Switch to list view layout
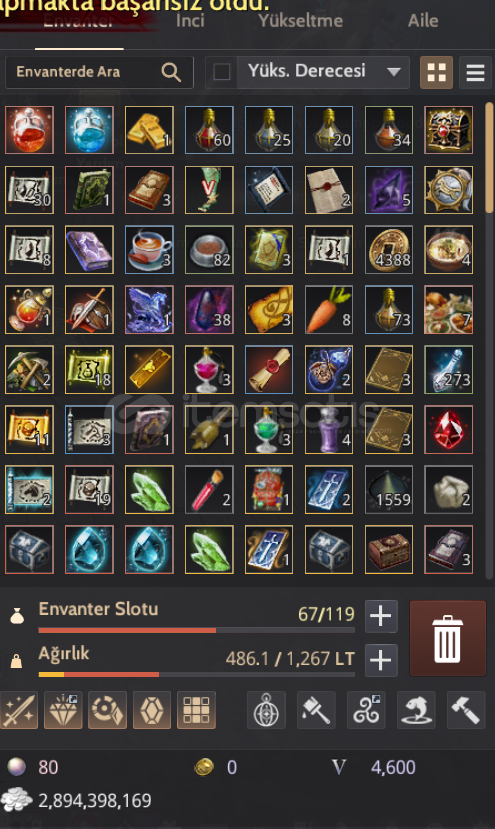Screen dimensions: 495x829 [475, 72]
